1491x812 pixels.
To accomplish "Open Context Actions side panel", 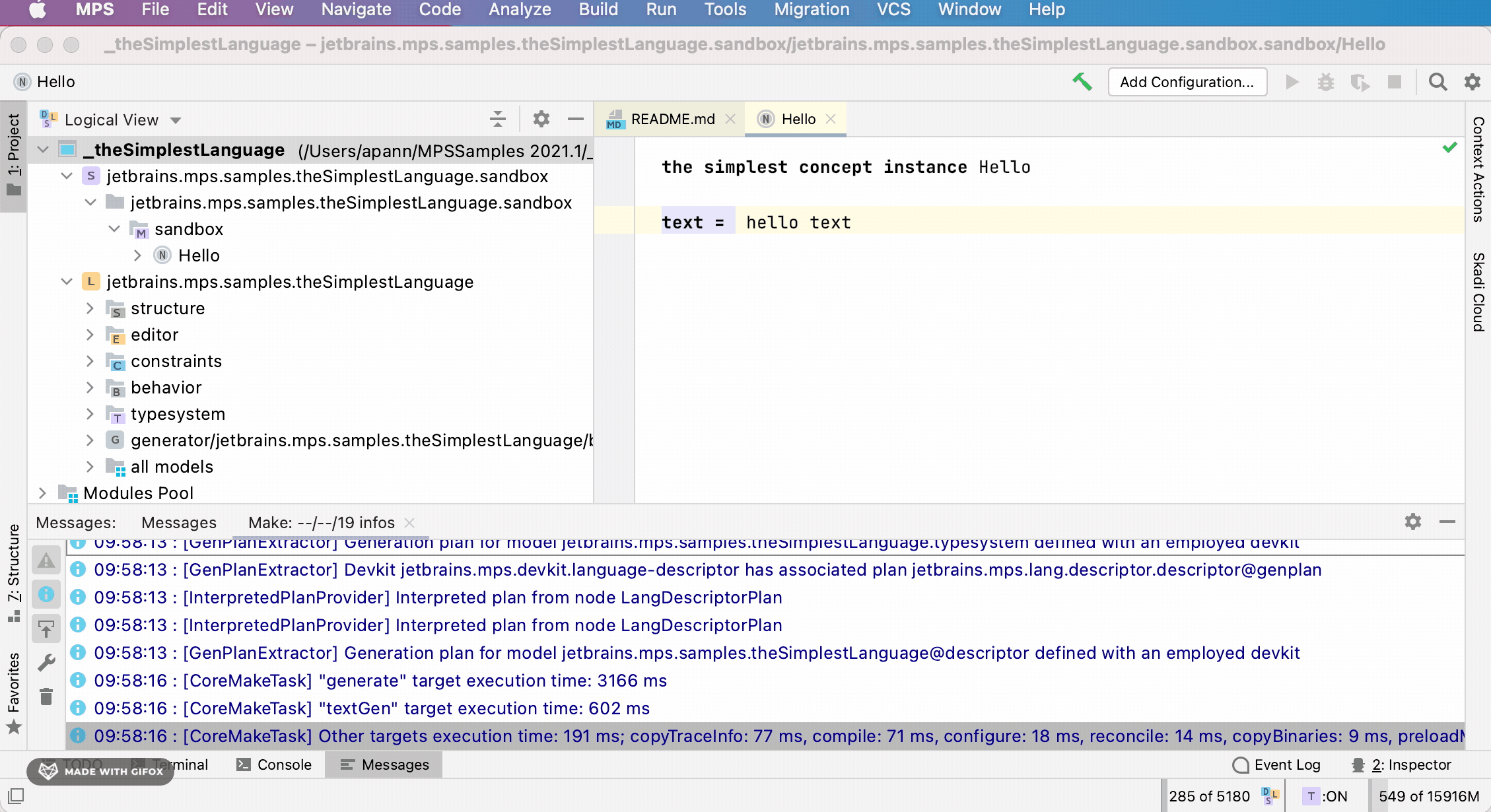I will click(1478, 169).
